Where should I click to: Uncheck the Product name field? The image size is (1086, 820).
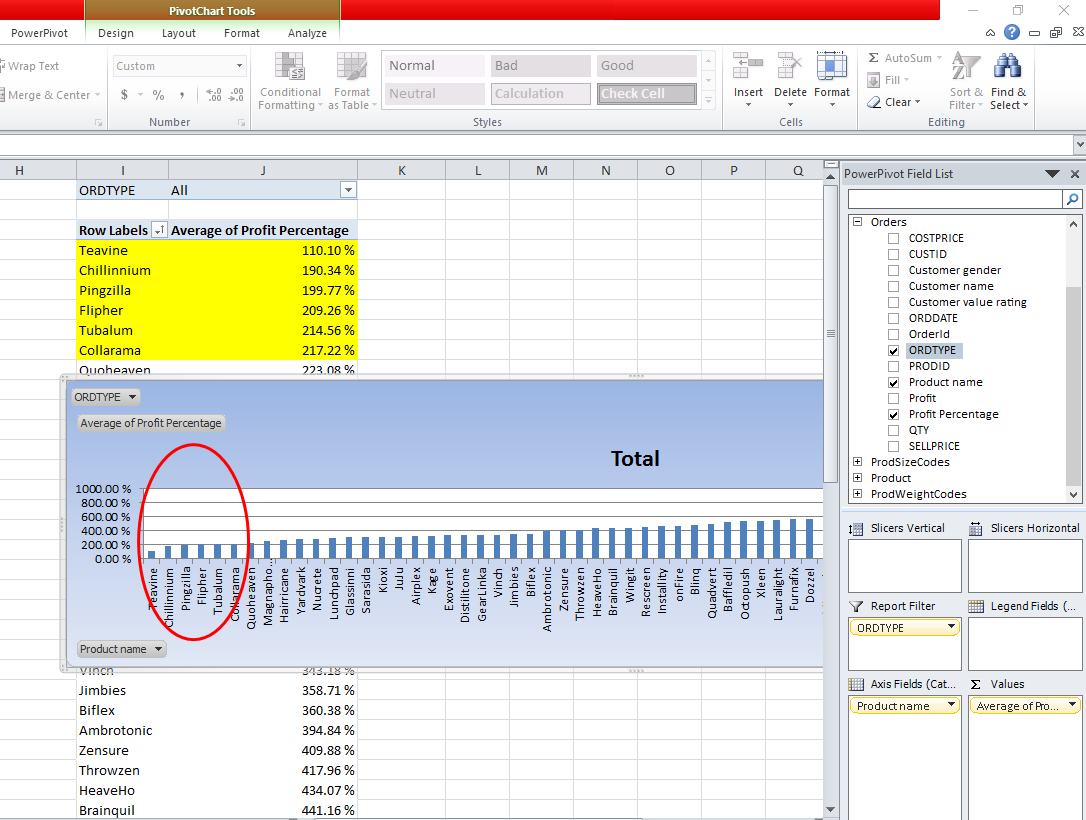(894, 382)
